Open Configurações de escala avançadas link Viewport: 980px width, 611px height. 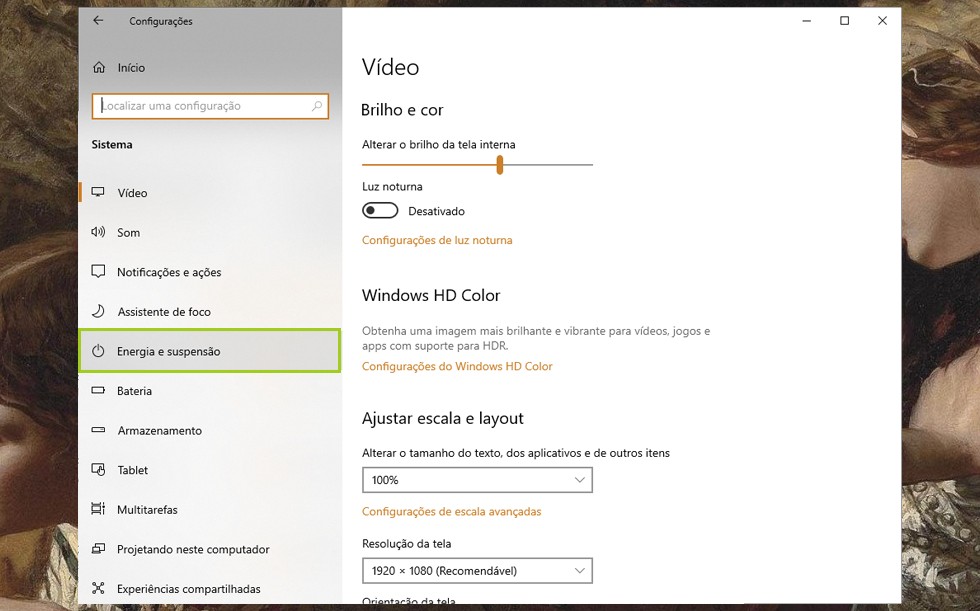(x=451, y=511)
